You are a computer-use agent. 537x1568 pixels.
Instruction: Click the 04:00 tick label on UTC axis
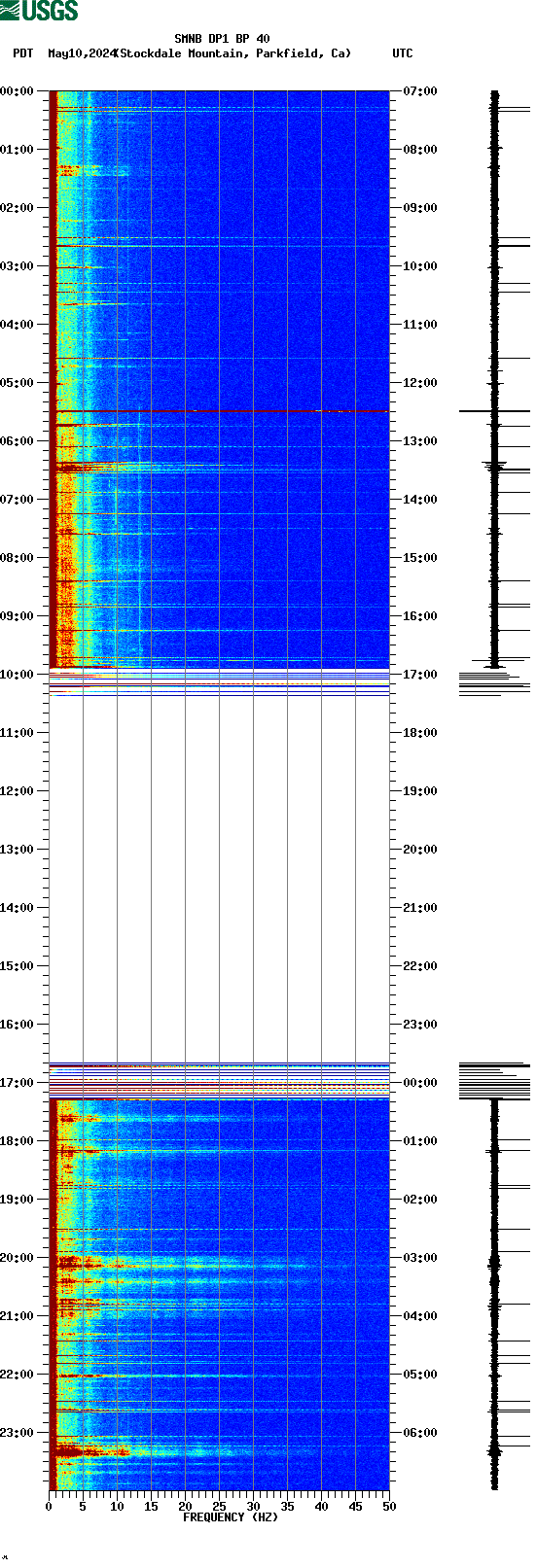pos(420,1316)
